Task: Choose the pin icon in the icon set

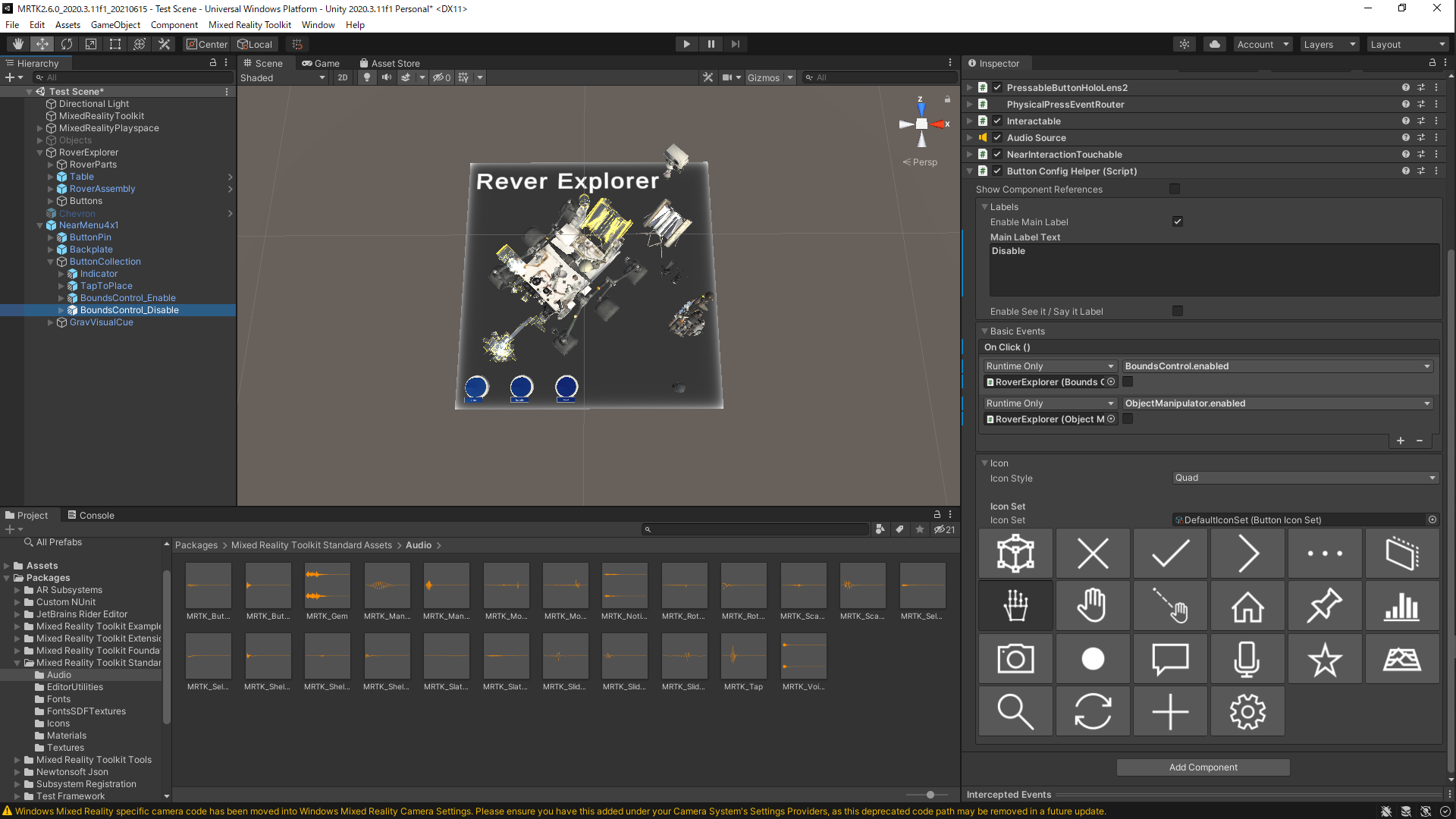Action: pyautogui.click(x=1324, y=606)
